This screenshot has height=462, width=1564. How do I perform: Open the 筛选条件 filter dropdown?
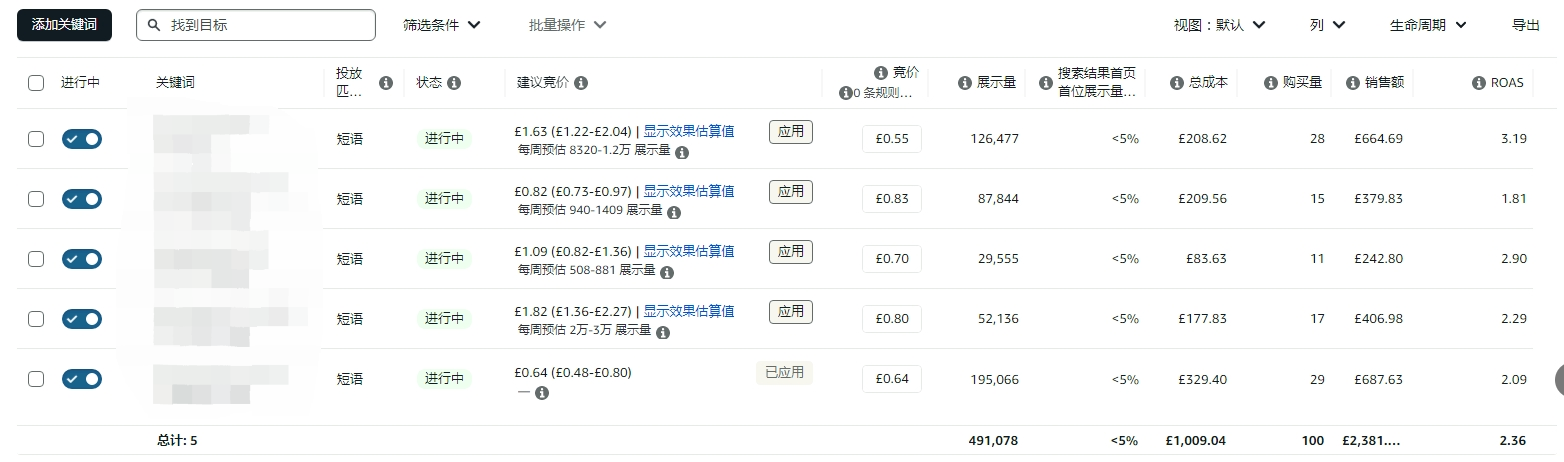442,25
